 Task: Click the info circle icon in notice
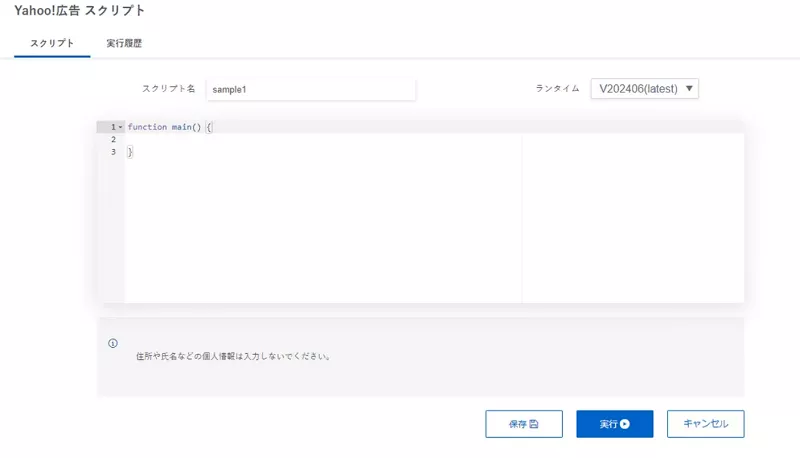coord(113,343)
